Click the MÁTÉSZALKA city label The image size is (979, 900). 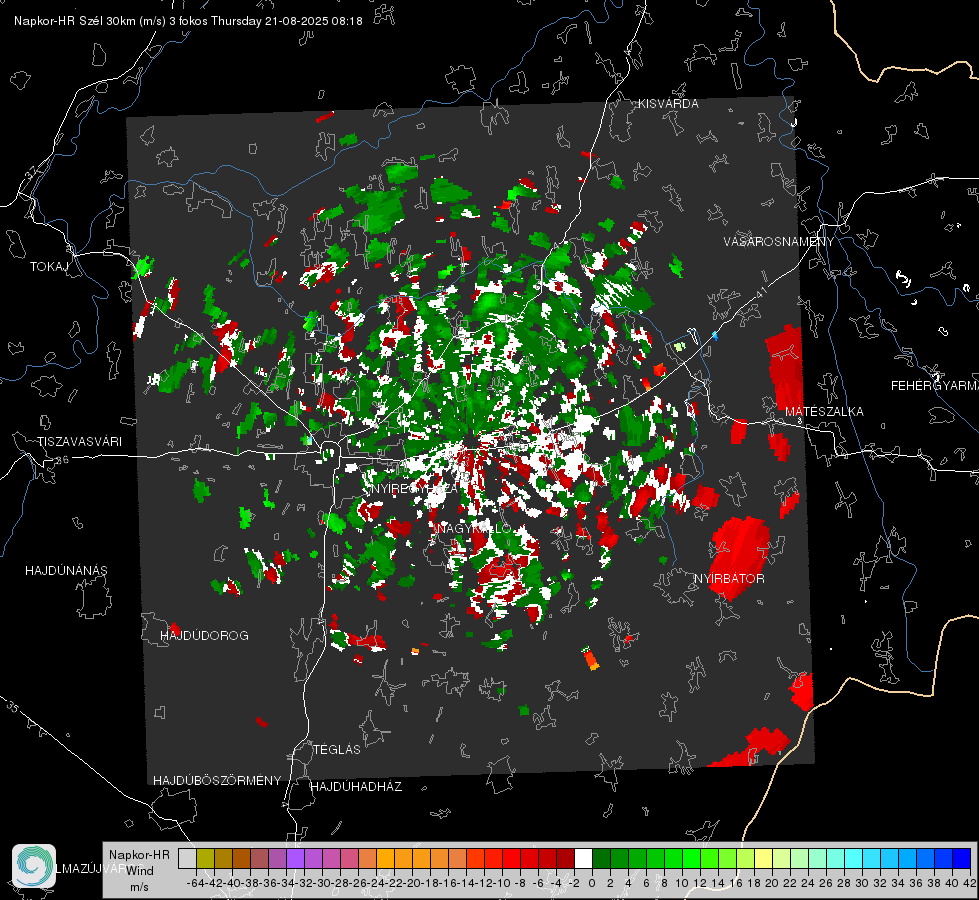click(x=824, y=411)
